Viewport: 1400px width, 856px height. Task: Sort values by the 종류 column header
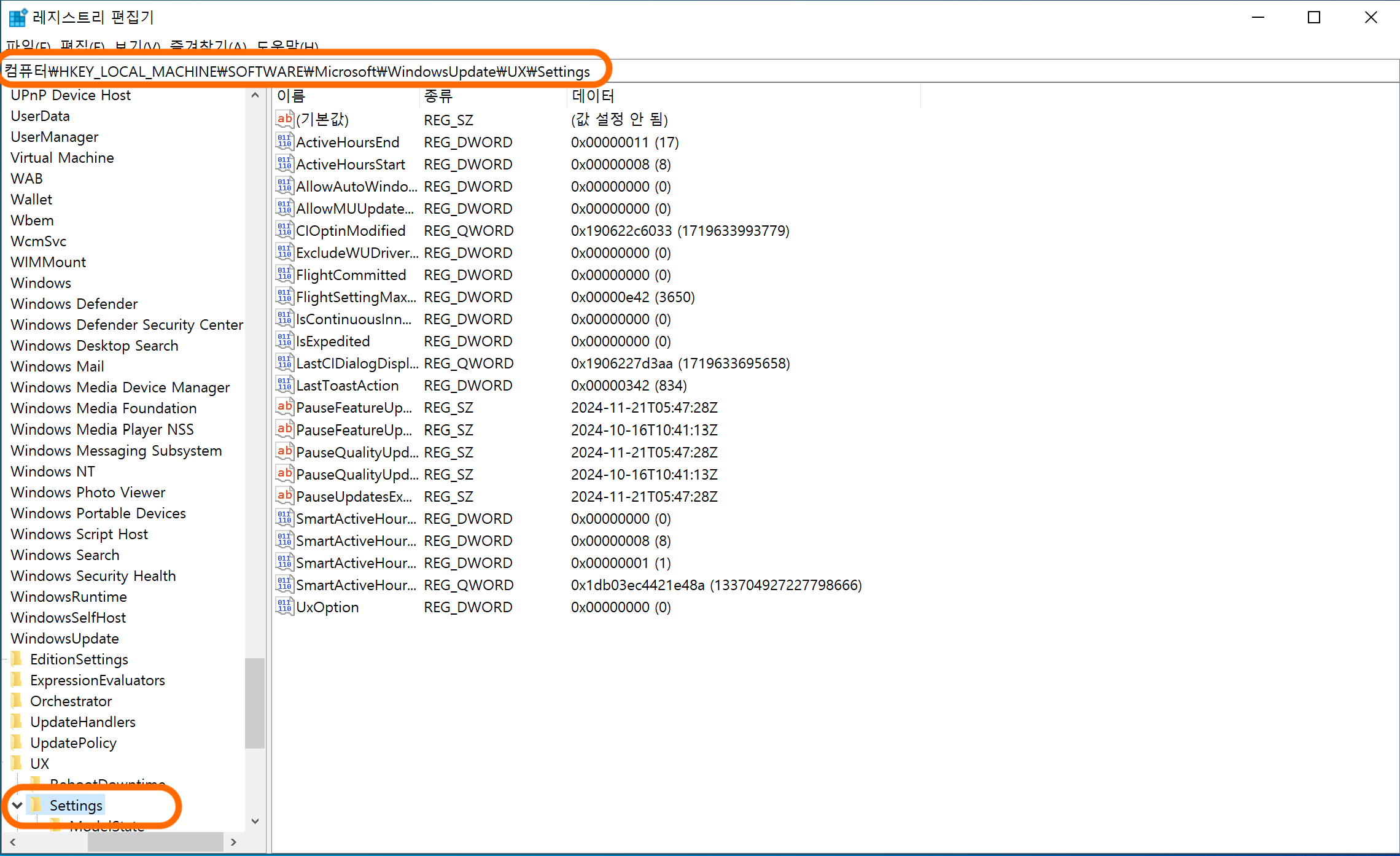click(493, 96)
